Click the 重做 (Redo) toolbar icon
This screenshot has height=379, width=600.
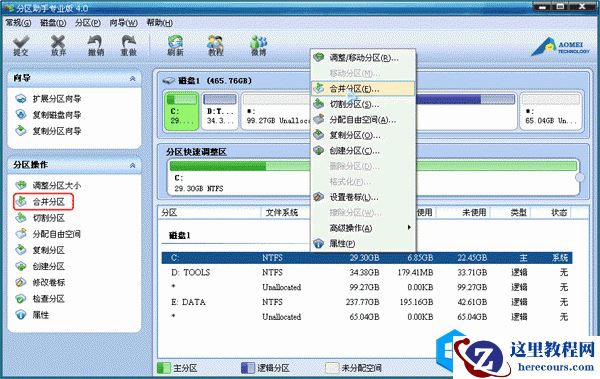(129, 46)
